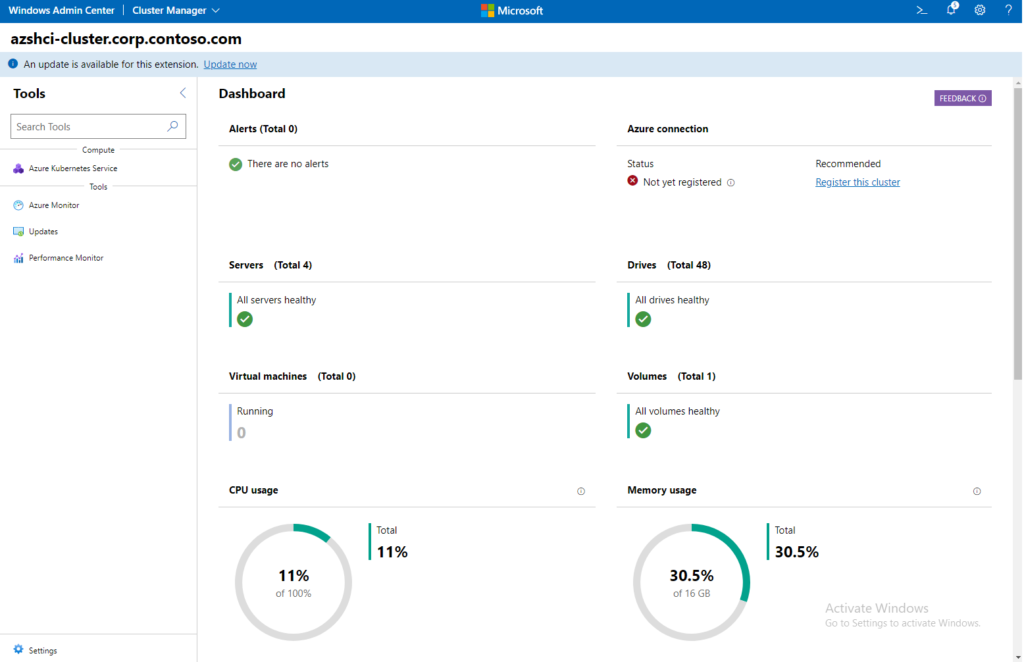The width and height of the screenshot is (1024, 662).
Task: Open the settings gear in header
Action: tap(980, 10)
